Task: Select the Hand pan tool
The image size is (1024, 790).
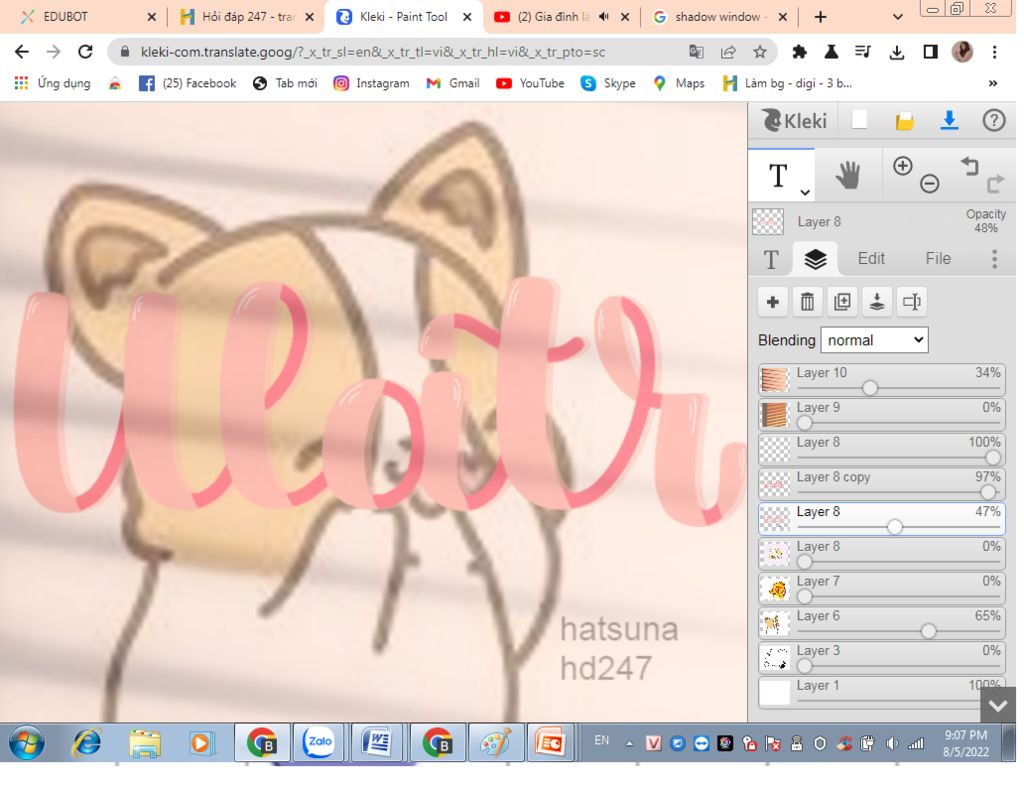Action: click(848, 175)
